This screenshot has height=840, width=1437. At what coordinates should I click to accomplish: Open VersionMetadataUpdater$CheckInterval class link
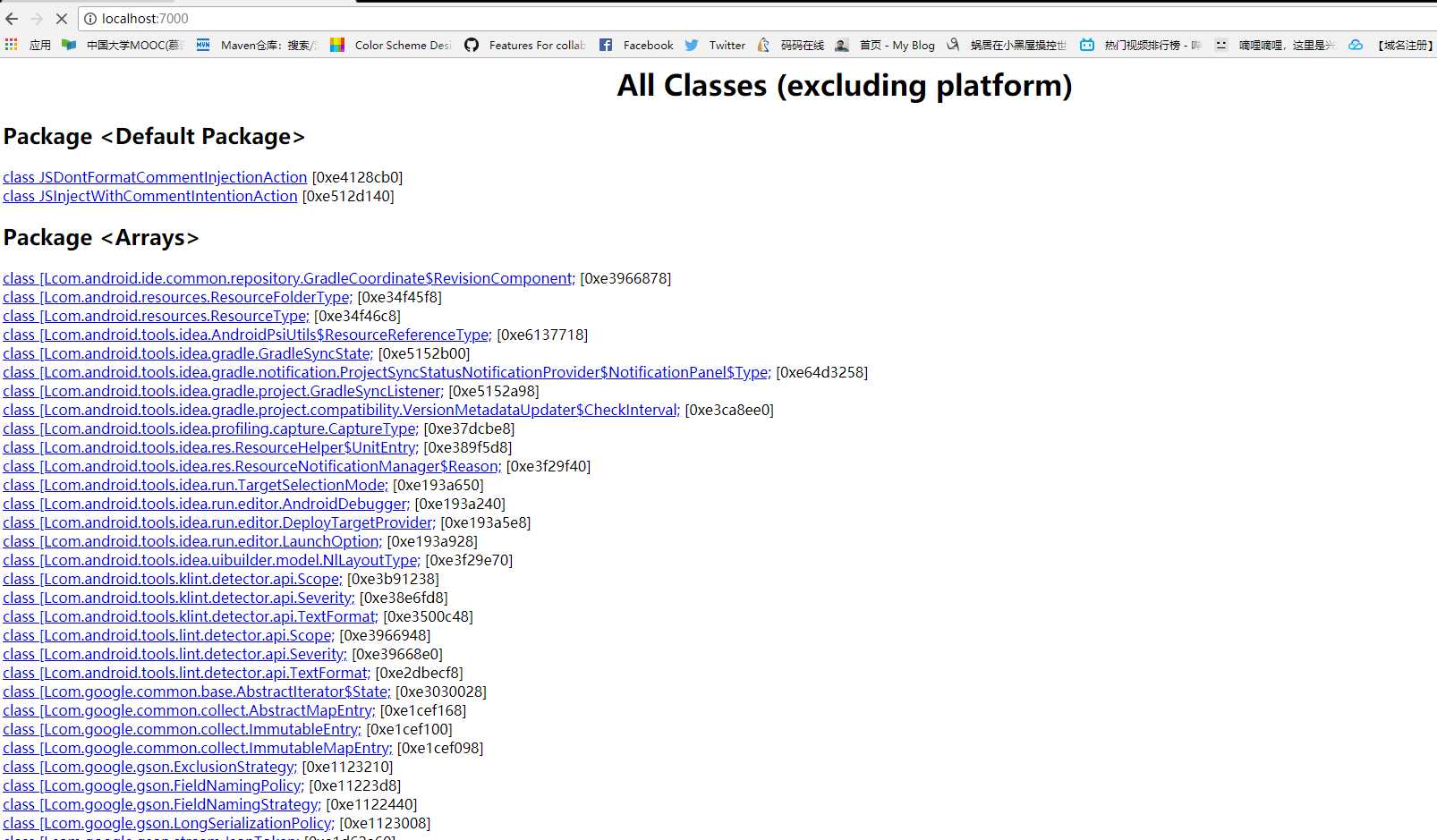click(x=342, y=410)
